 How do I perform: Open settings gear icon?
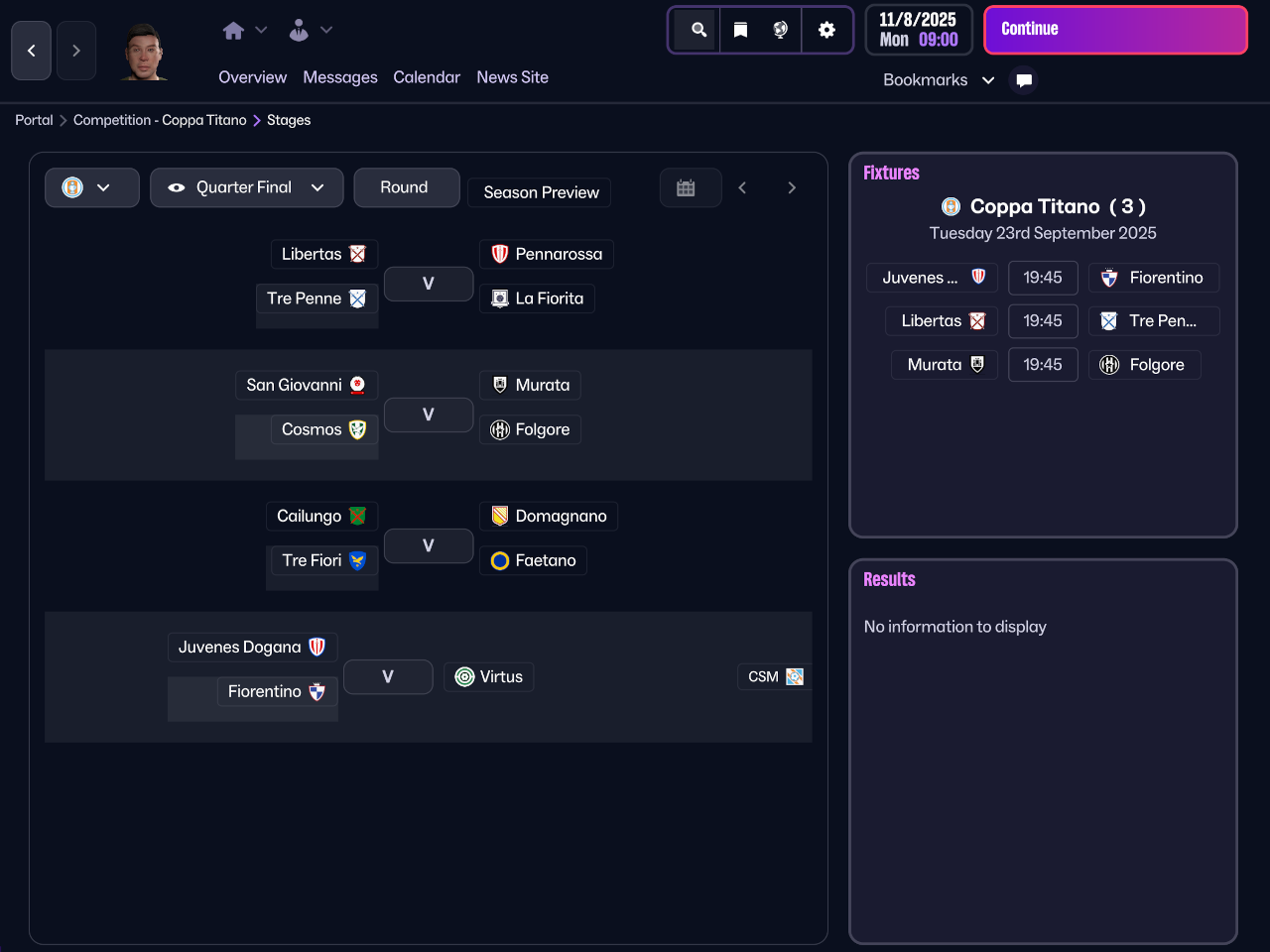(x=826, y=30)
